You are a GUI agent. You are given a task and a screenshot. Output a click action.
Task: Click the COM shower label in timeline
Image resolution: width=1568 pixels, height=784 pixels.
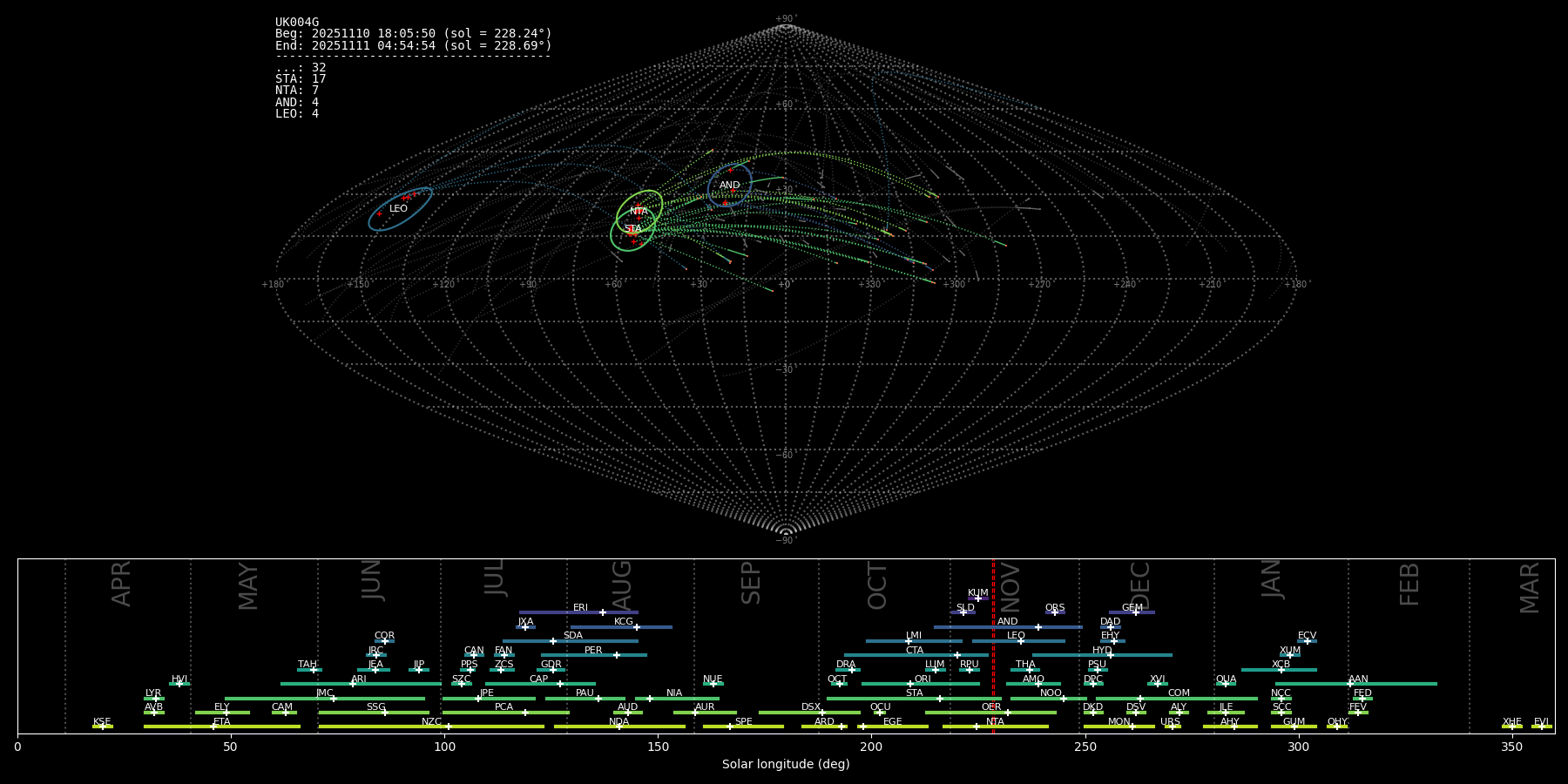point(1178,693)
